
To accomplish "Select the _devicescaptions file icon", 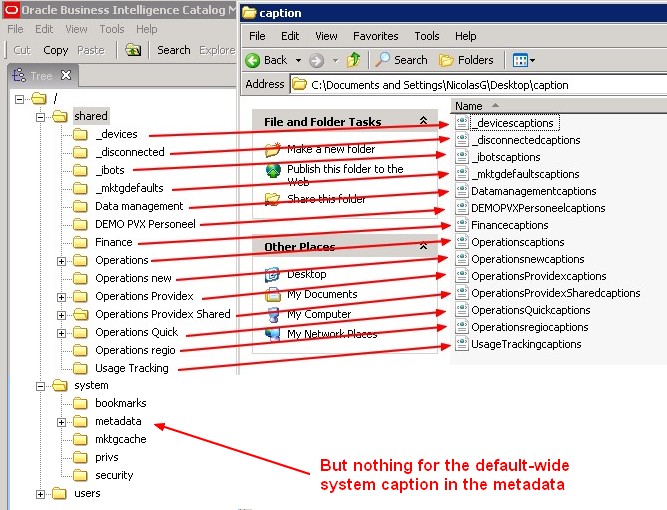I will tap(462, 123).
